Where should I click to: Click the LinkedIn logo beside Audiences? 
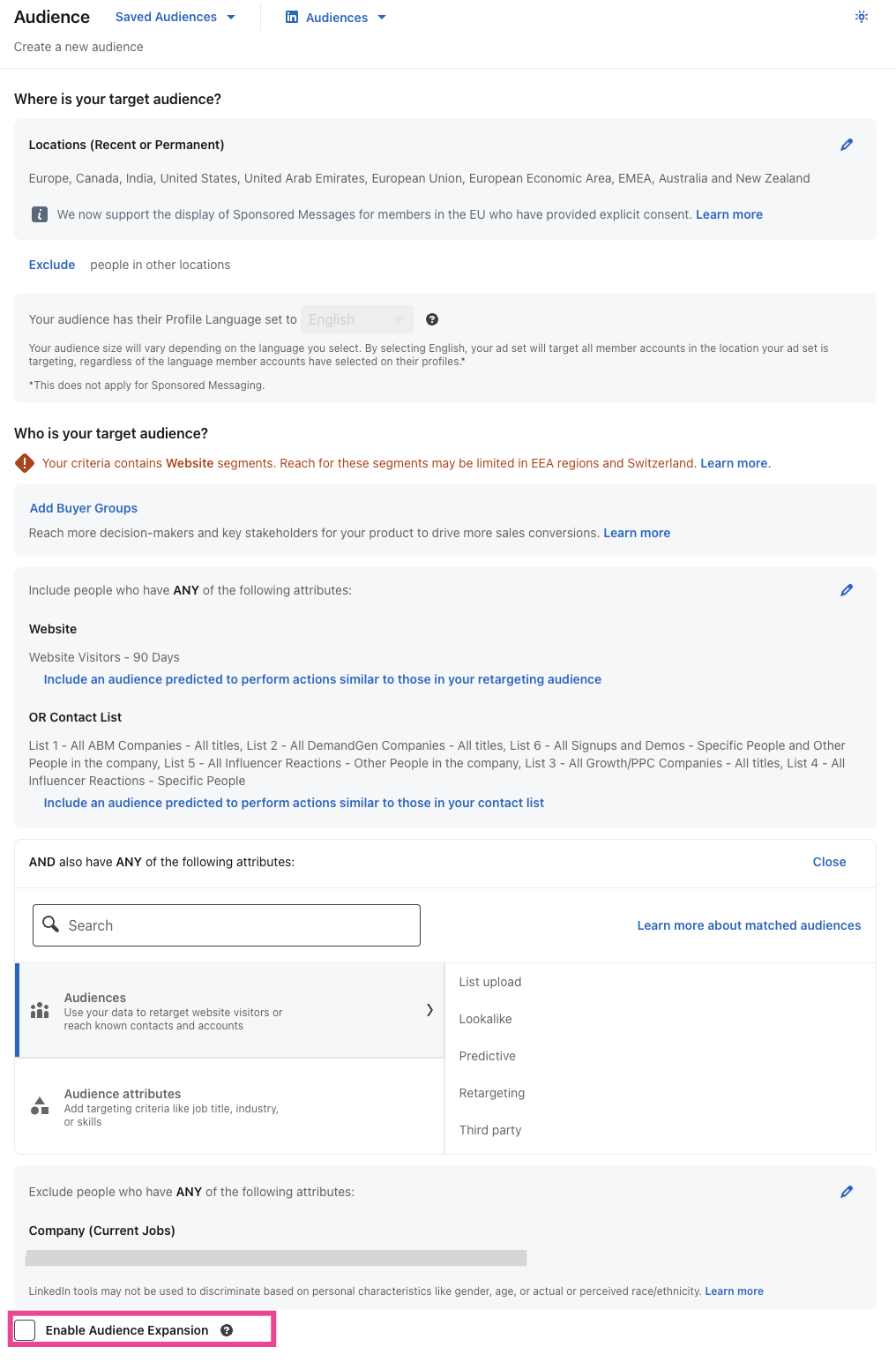click(x=291, y=17)
